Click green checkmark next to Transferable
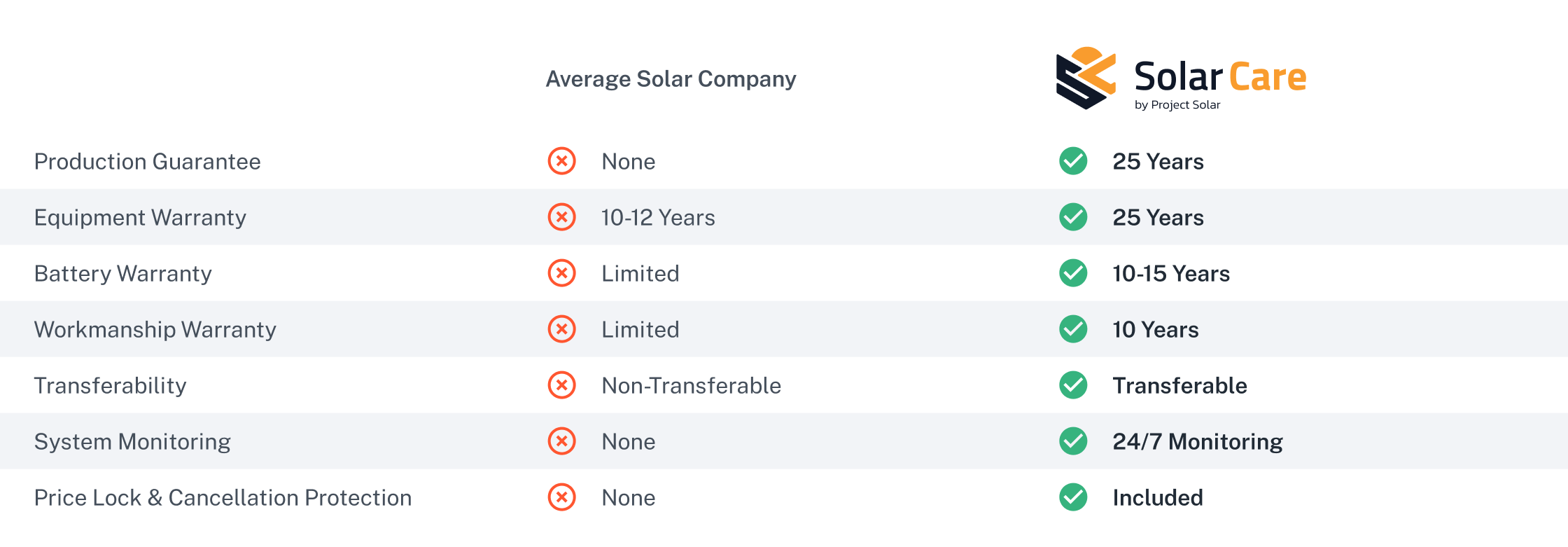 1073,385
